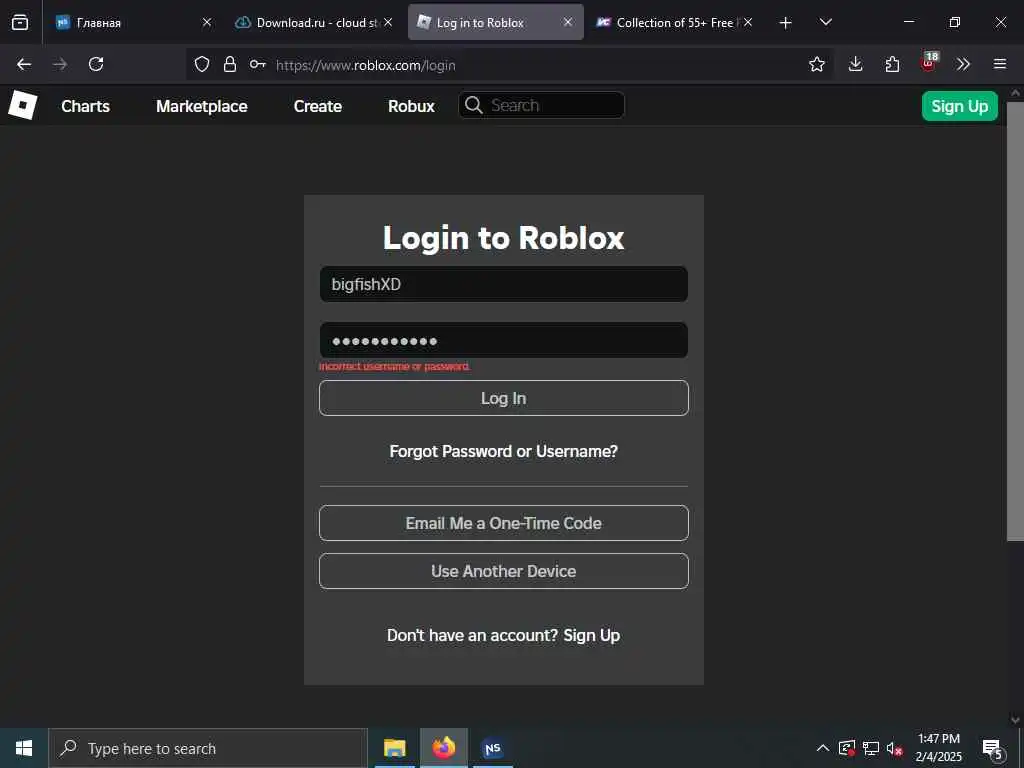Open Charts in the Roblox navbar
The height and width of the screenshot is (768, 1024).
coord(86,106)
